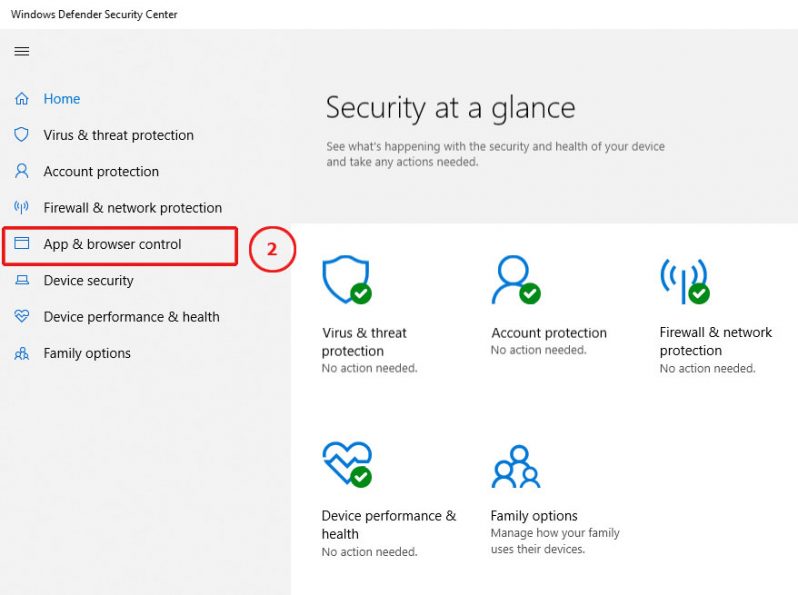
Task: Click the shield icon beside Virus & threat protection
Action: pos(21,135)
